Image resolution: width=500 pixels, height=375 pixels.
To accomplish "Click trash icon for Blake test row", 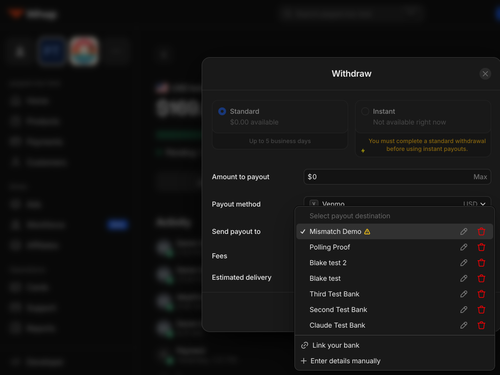I will click(x=481, y=278).
